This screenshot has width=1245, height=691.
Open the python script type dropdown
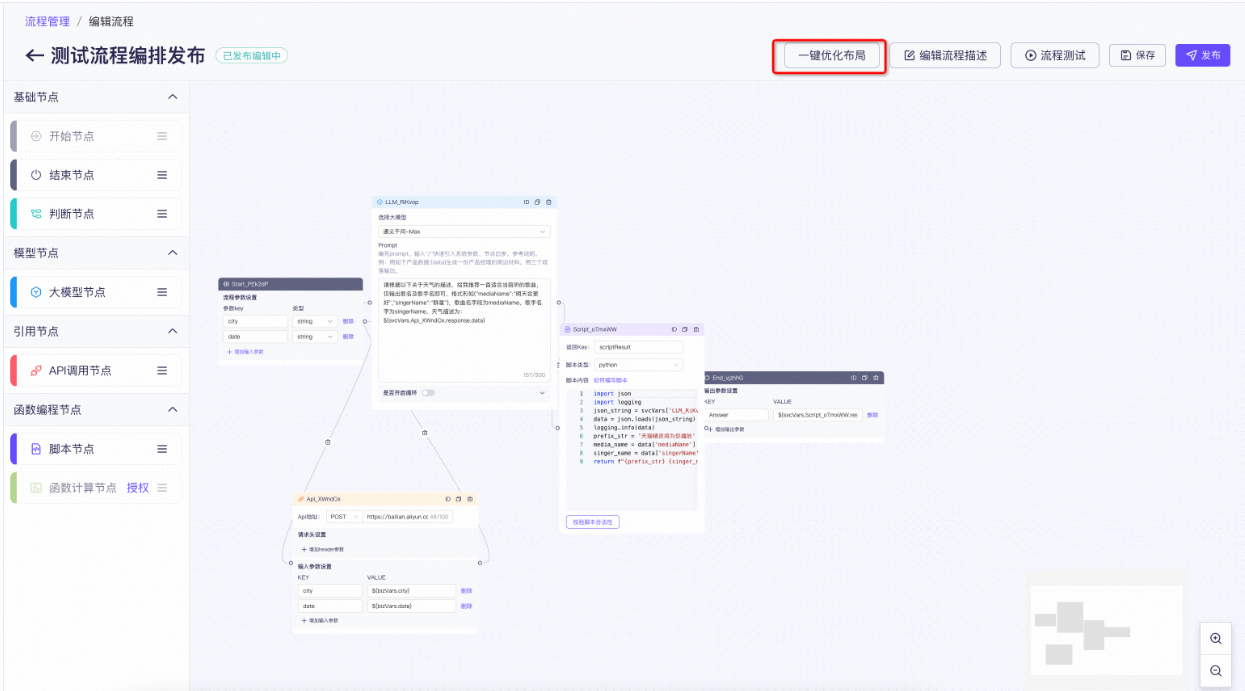click(x=638, y=365)
